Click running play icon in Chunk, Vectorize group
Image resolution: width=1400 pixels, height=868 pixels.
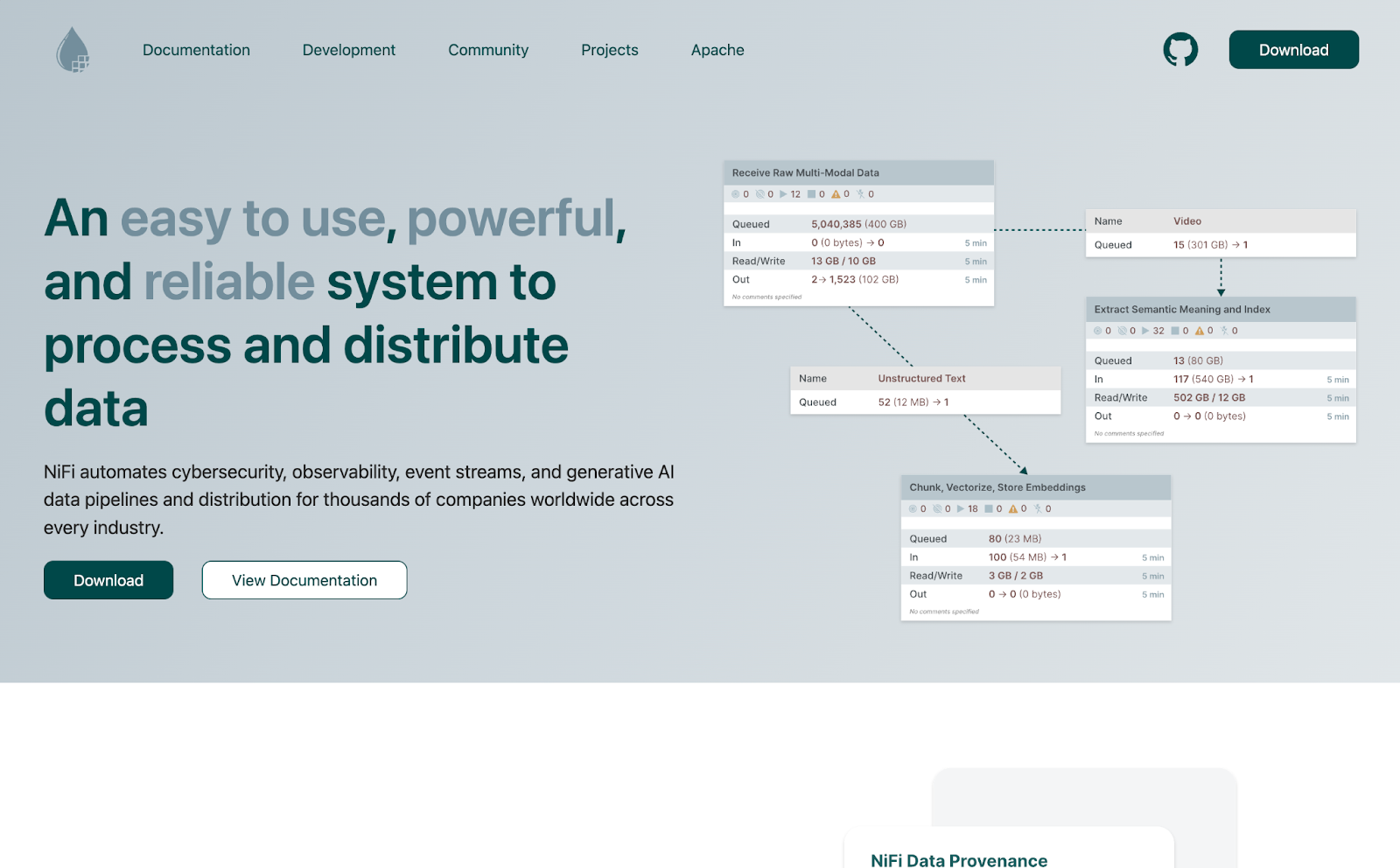960,508
